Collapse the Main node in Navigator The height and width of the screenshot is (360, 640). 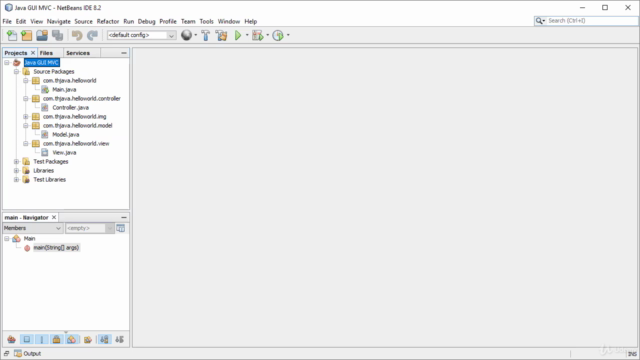[x=7, y=238]
